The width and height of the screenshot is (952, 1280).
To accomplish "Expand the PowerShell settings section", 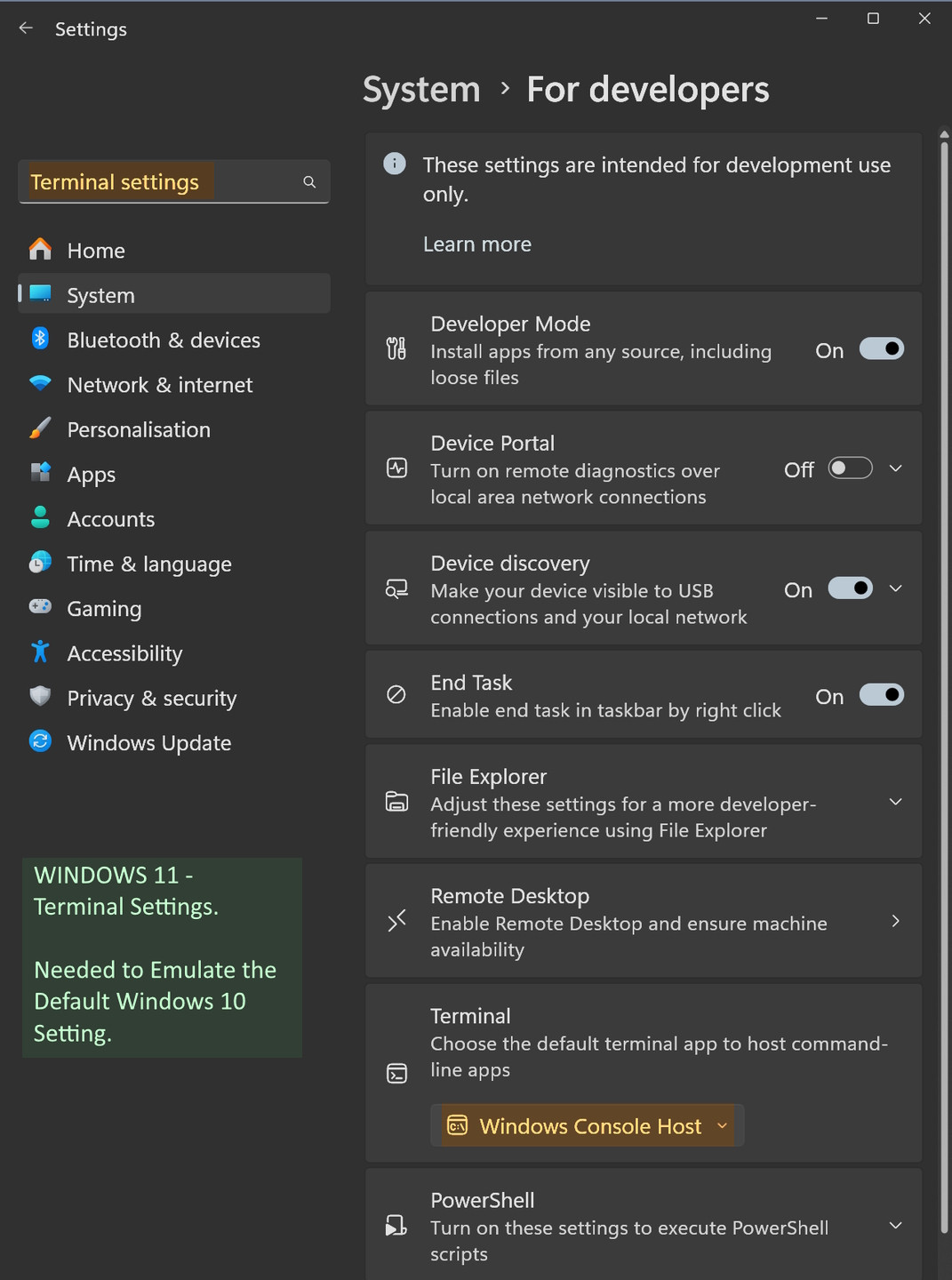I will [x=895, y=1226].
